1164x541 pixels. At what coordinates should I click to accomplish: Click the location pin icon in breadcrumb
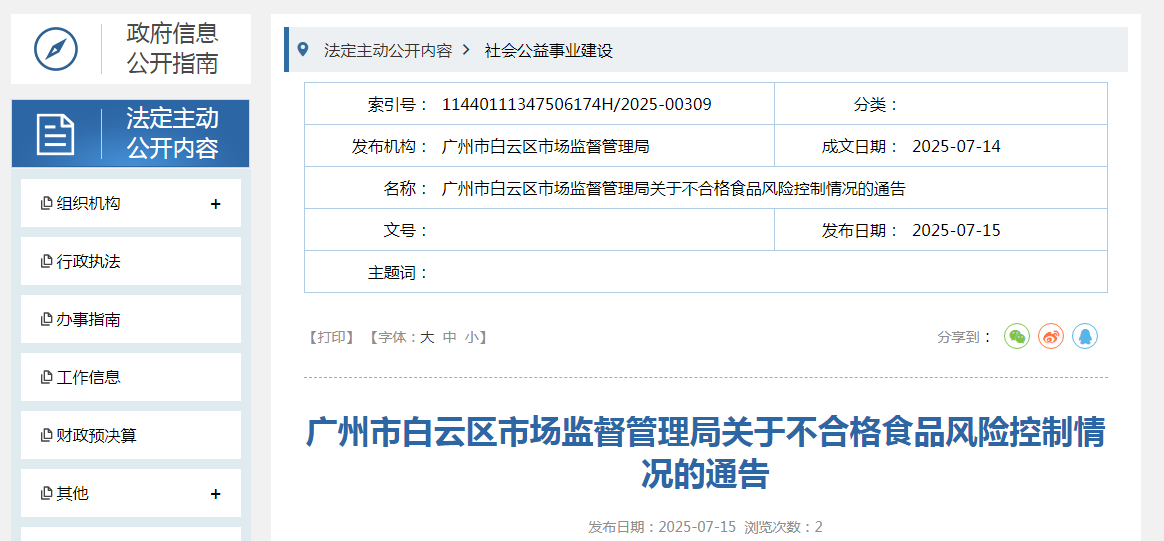coord(303,50)
